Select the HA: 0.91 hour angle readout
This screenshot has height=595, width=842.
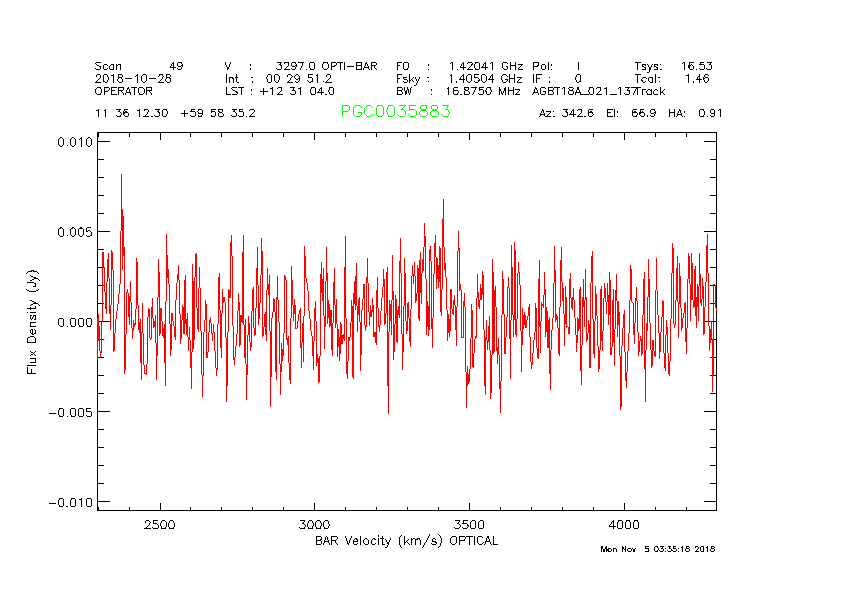point(696,113)
